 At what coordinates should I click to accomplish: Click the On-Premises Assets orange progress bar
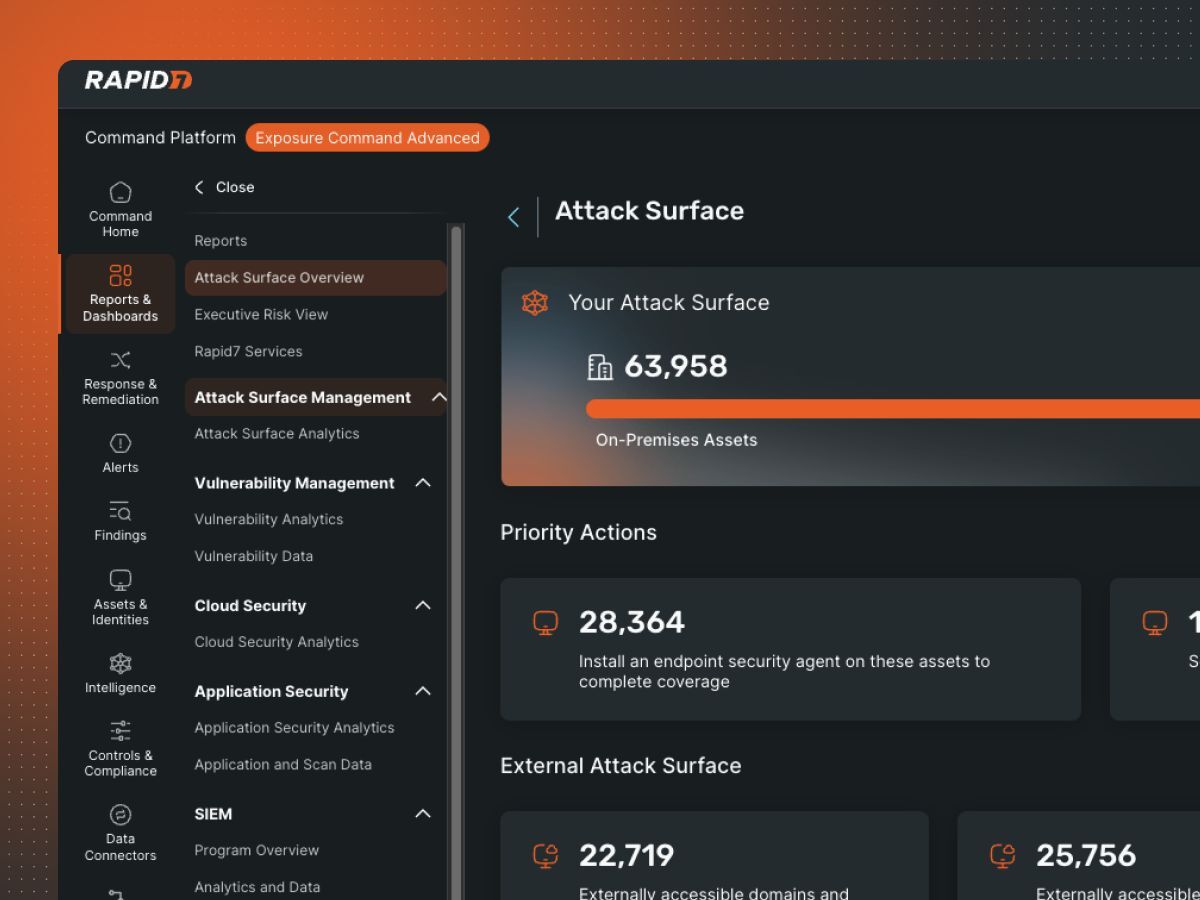point(890,408)
